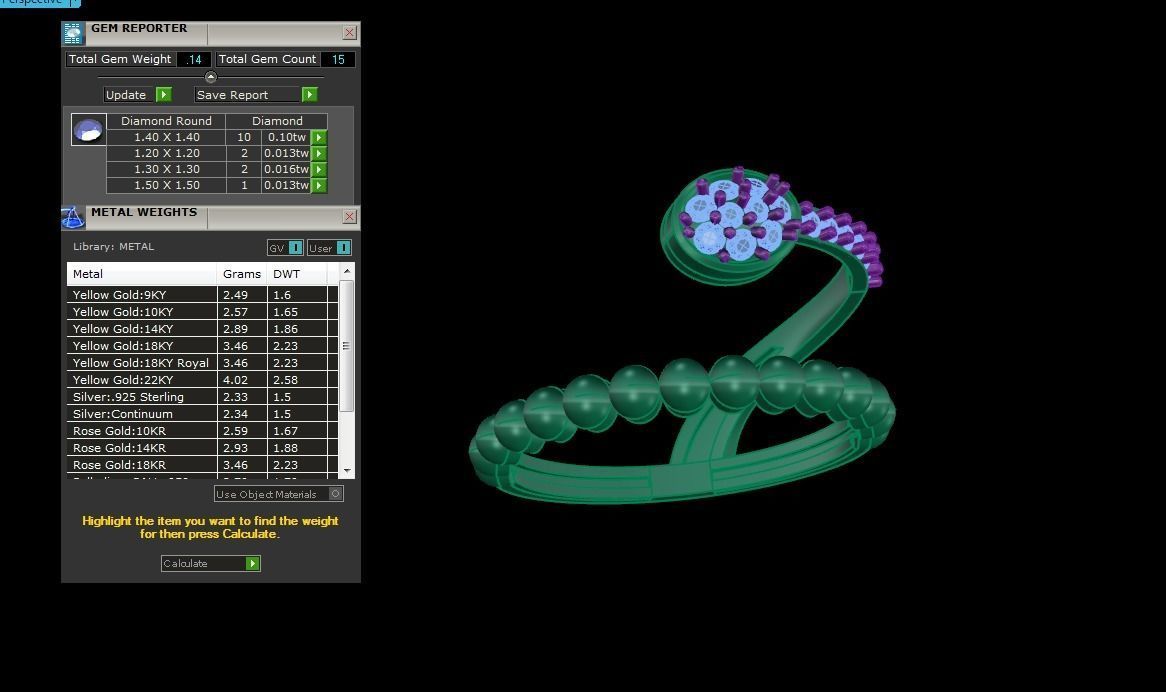Click the 1.50 X 1.50 gem size cell

pyautogui.click(x=167, y=185)
